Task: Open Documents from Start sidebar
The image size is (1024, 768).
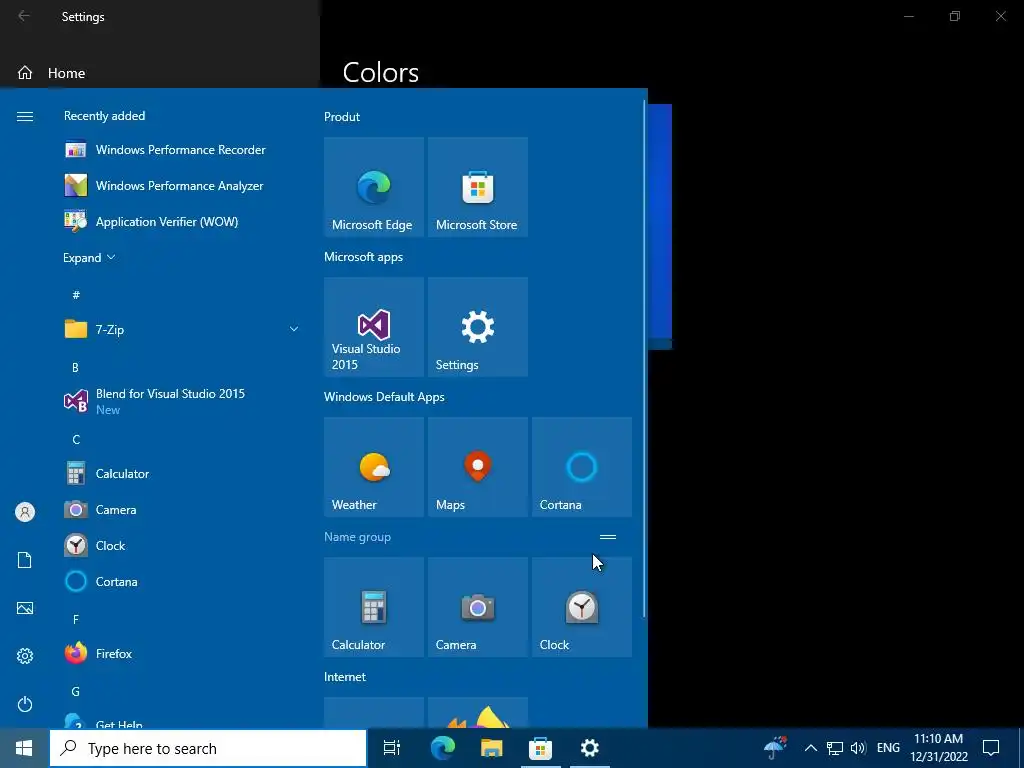Action: [25, 560]
